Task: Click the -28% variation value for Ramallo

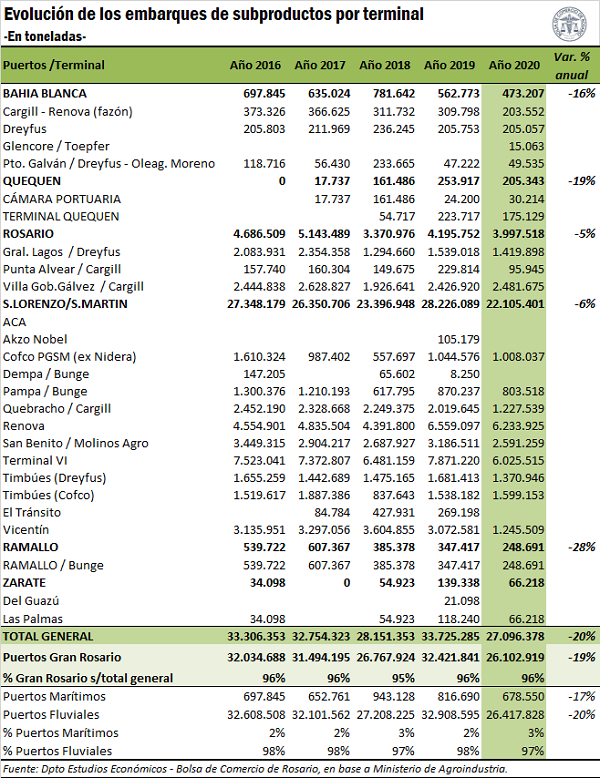Action: tap(576, 548)
